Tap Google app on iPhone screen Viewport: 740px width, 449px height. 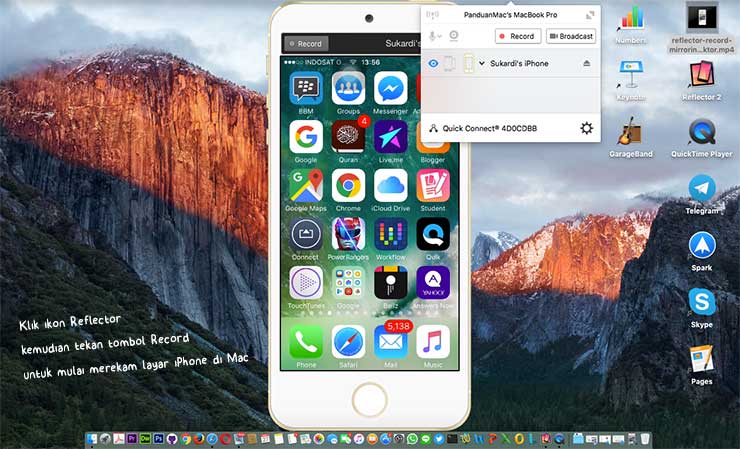tap(306, 136)
